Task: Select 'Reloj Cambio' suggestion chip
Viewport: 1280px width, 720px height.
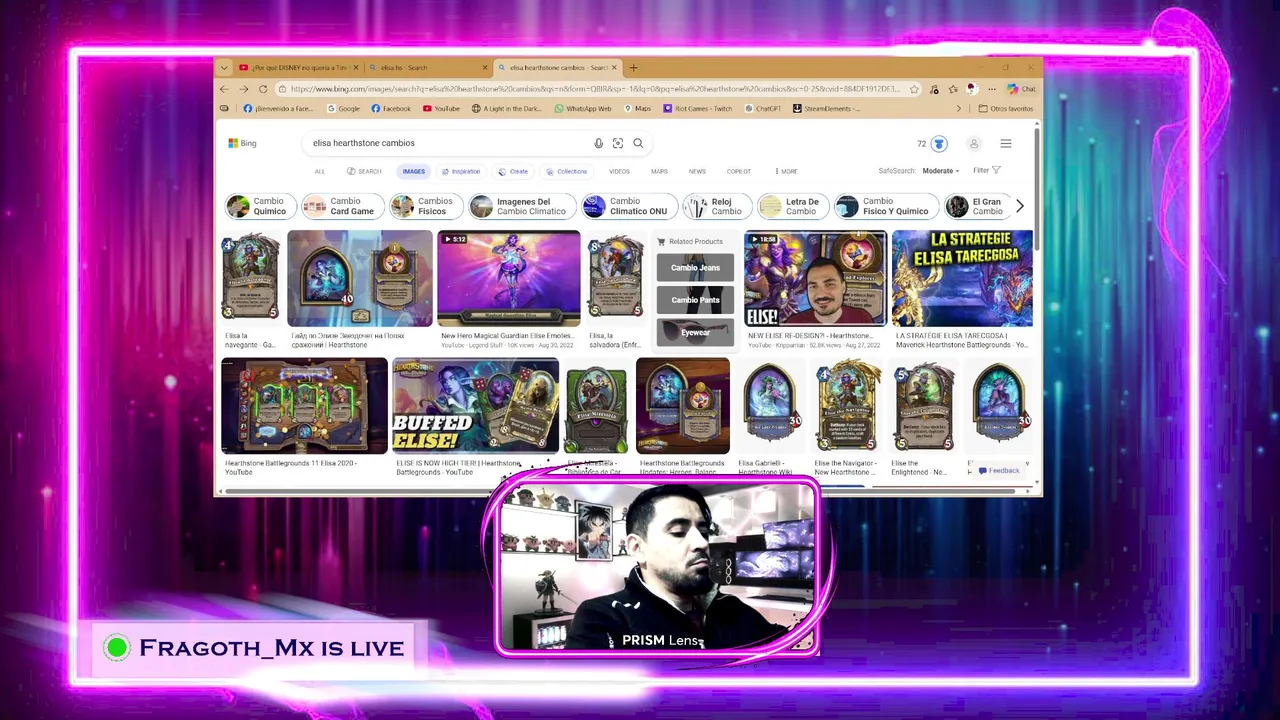Action: [x=716, y=206]
